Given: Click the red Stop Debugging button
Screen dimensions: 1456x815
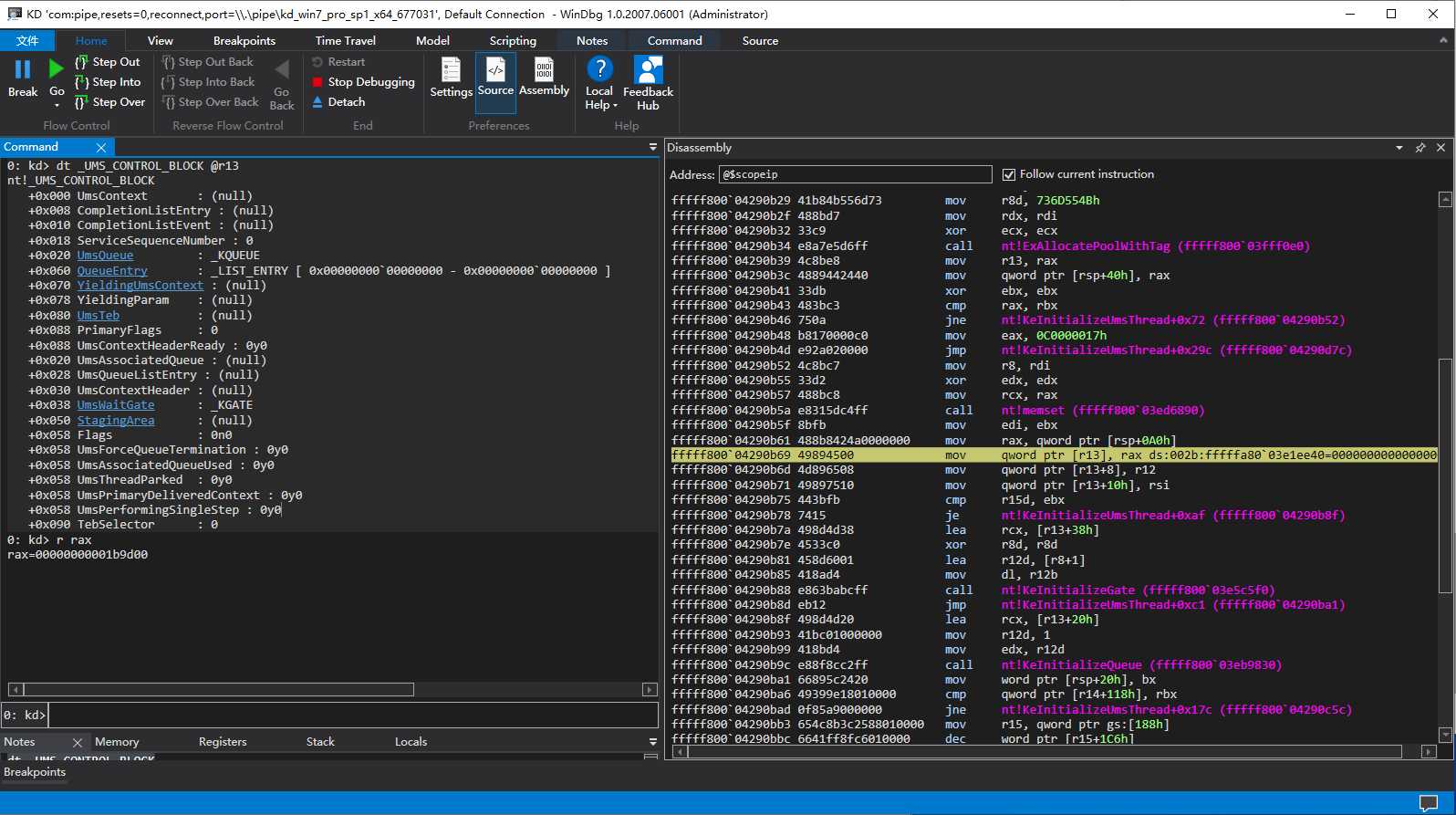Looking at the screenshot, I should pos(363,82).
